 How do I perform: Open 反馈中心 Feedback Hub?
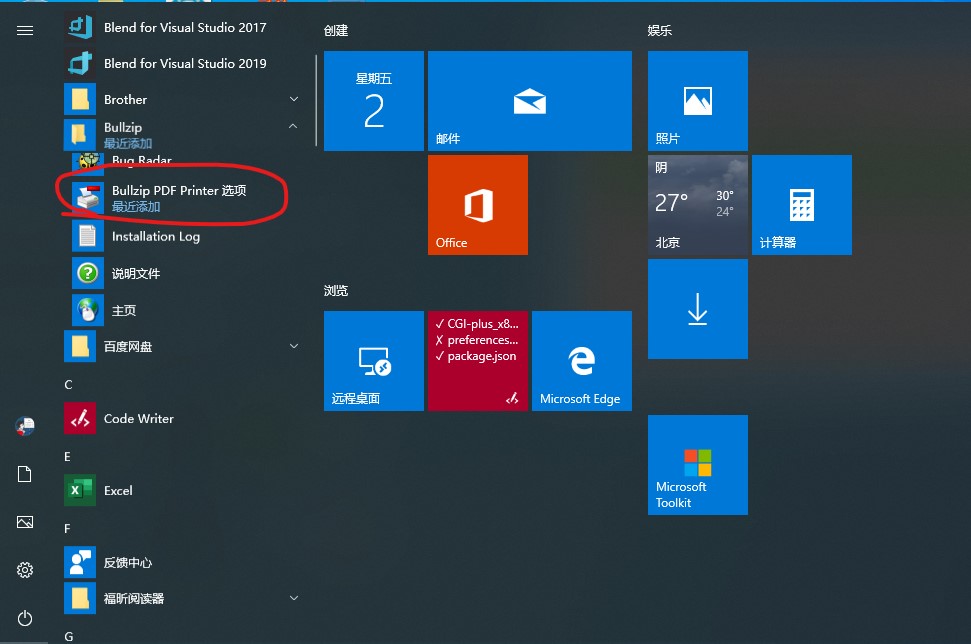(183, 562)
